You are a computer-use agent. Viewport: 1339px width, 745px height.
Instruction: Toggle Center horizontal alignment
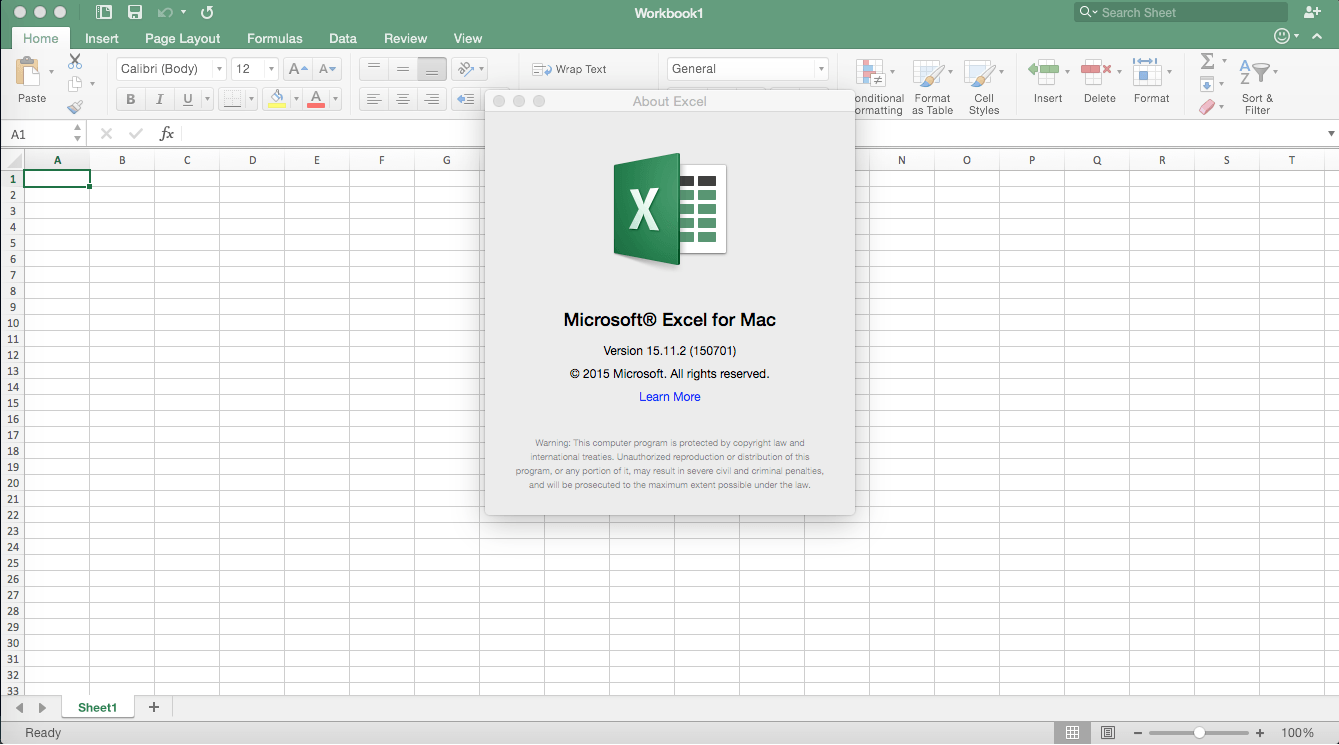coord(403,99)
